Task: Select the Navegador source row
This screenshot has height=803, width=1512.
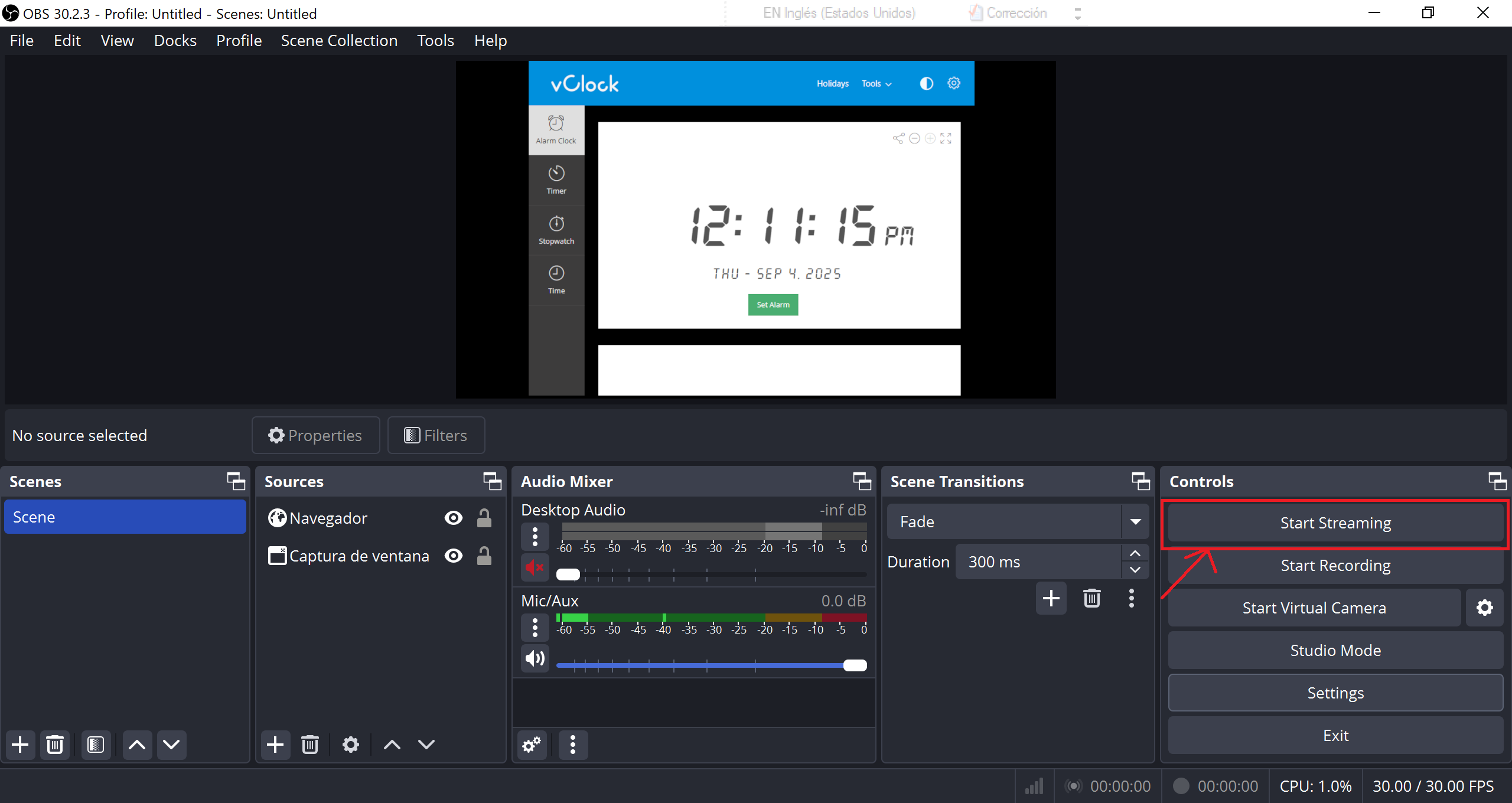Action: tap(380, 518)
